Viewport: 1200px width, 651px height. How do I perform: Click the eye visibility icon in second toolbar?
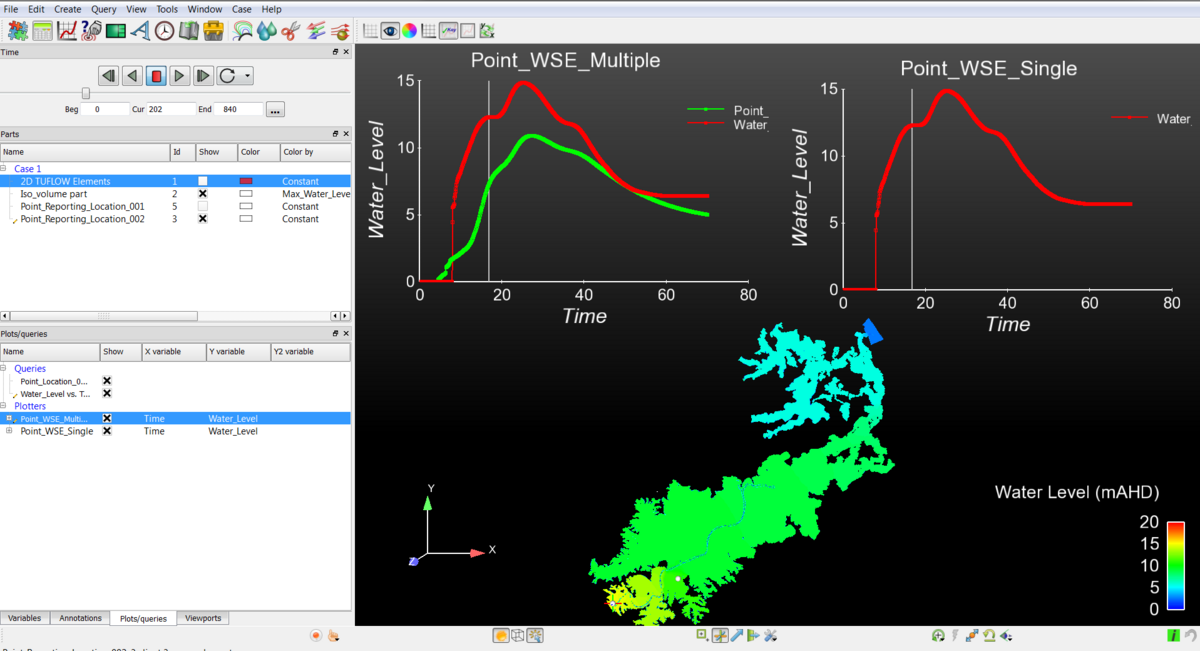[390, 30]
